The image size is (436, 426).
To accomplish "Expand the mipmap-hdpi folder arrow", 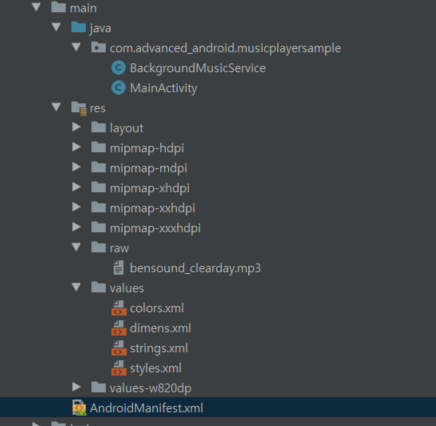I will pos(76,147).
